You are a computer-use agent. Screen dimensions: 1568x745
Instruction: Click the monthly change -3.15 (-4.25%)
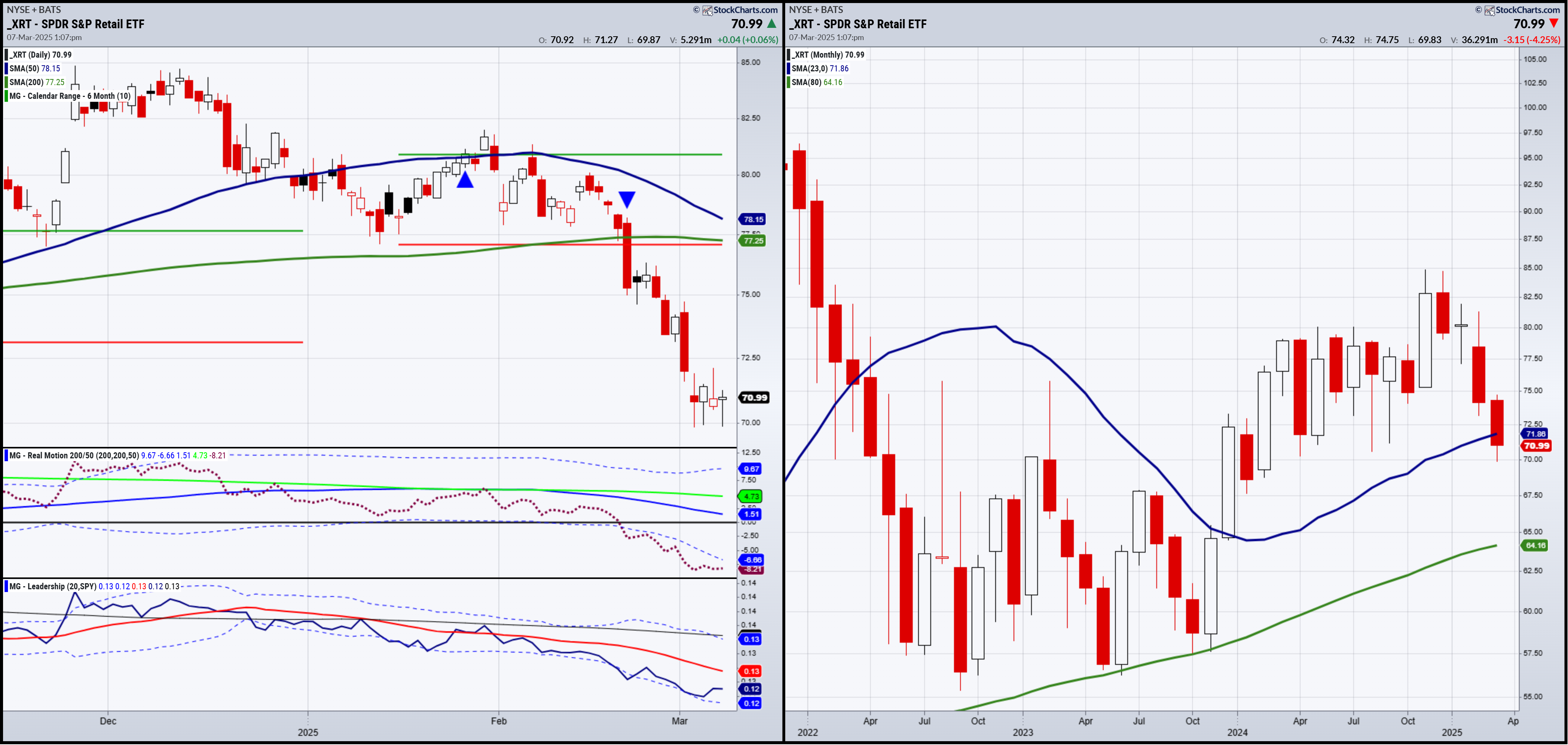pos(1532,40)
